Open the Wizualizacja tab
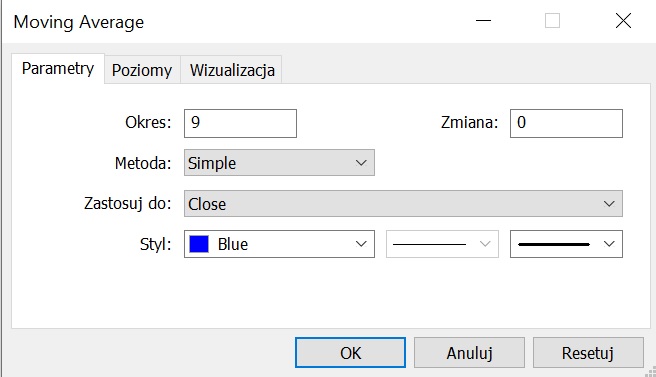The width and height of the screenshot is (656, 377). click(232, 70)
